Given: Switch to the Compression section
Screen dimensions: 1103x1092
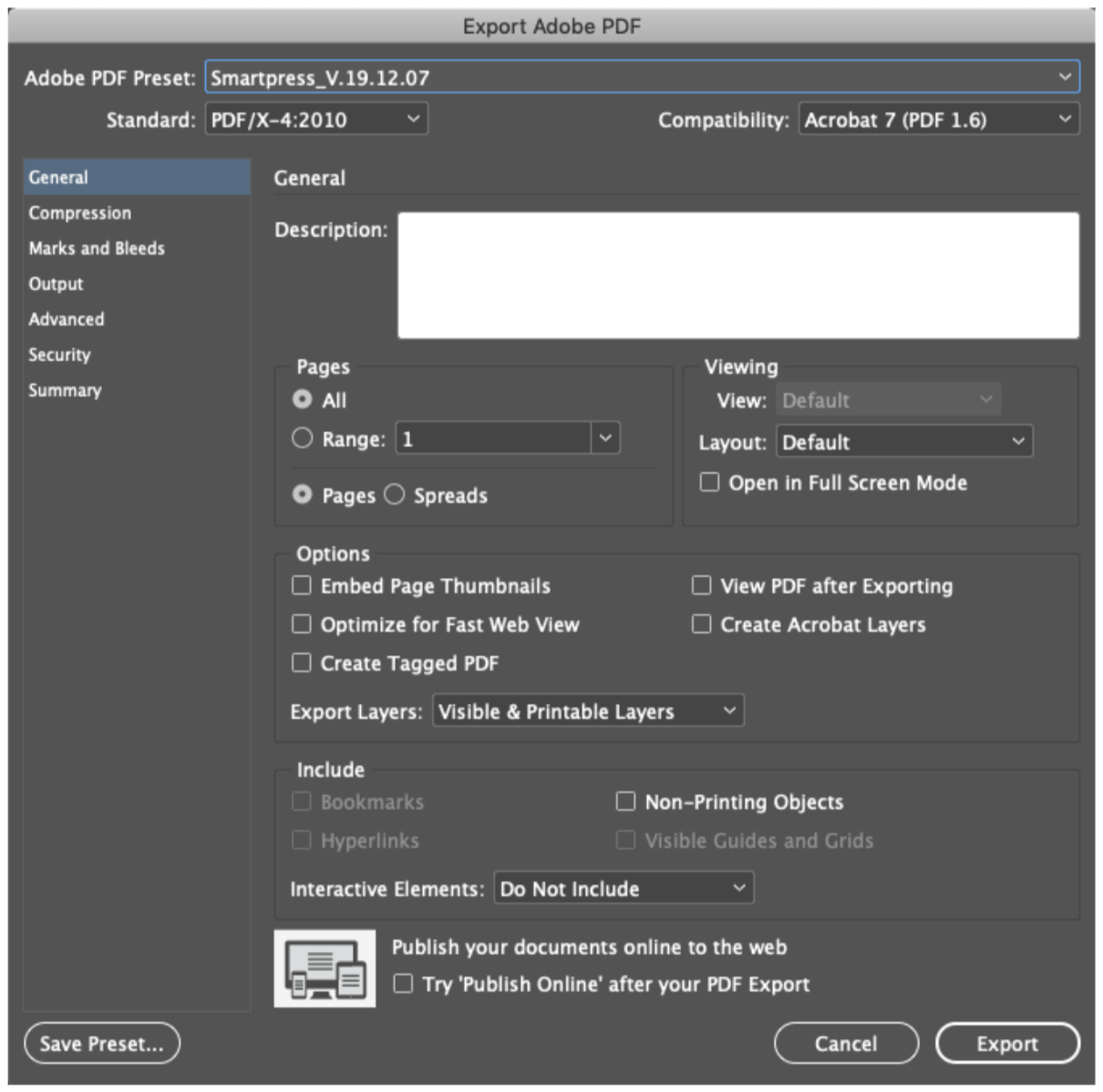Looking at the screenshot, I should tap(80, 212).
